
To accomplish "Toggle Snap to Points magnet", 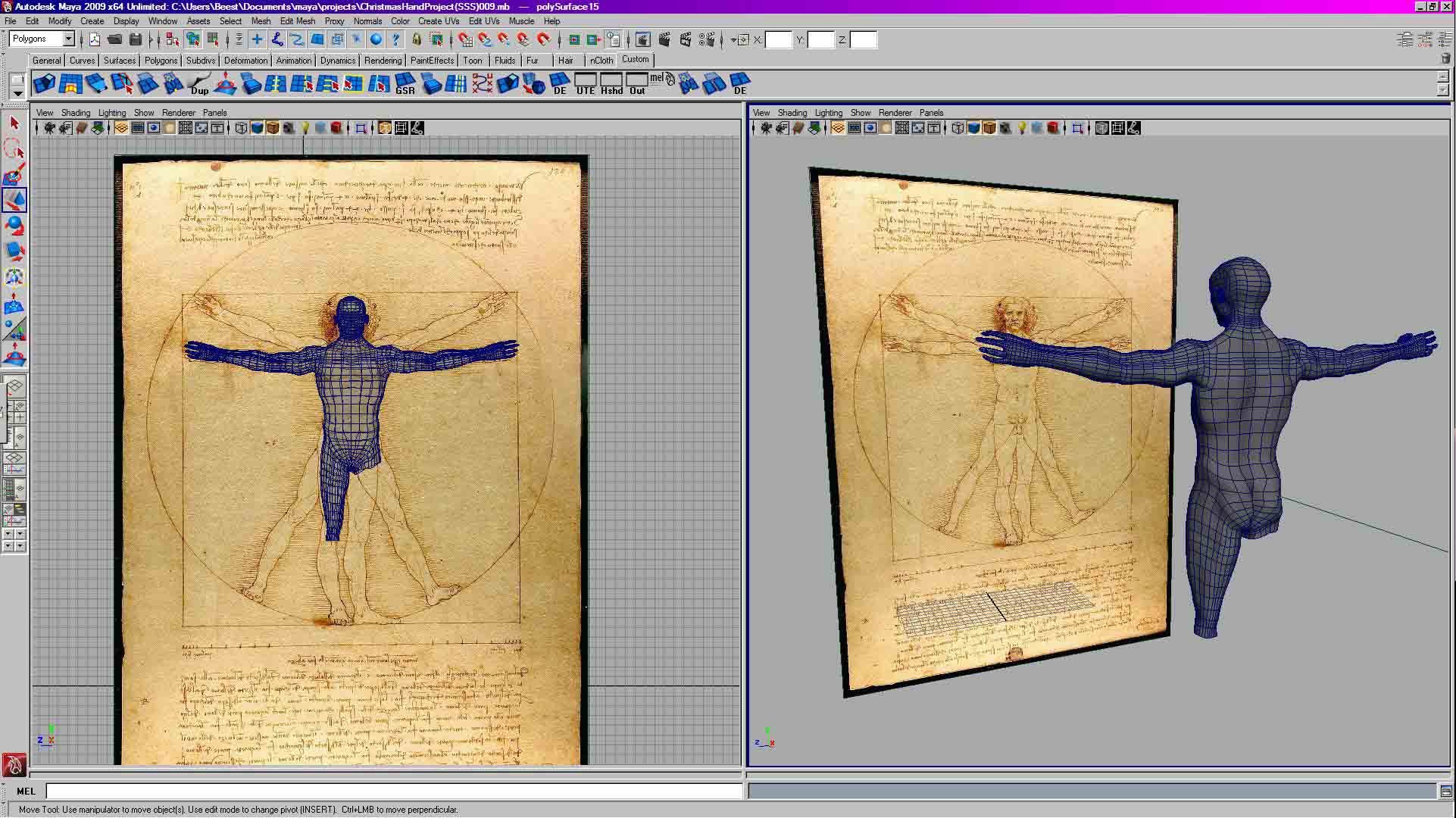I will [x=505, y=39].
